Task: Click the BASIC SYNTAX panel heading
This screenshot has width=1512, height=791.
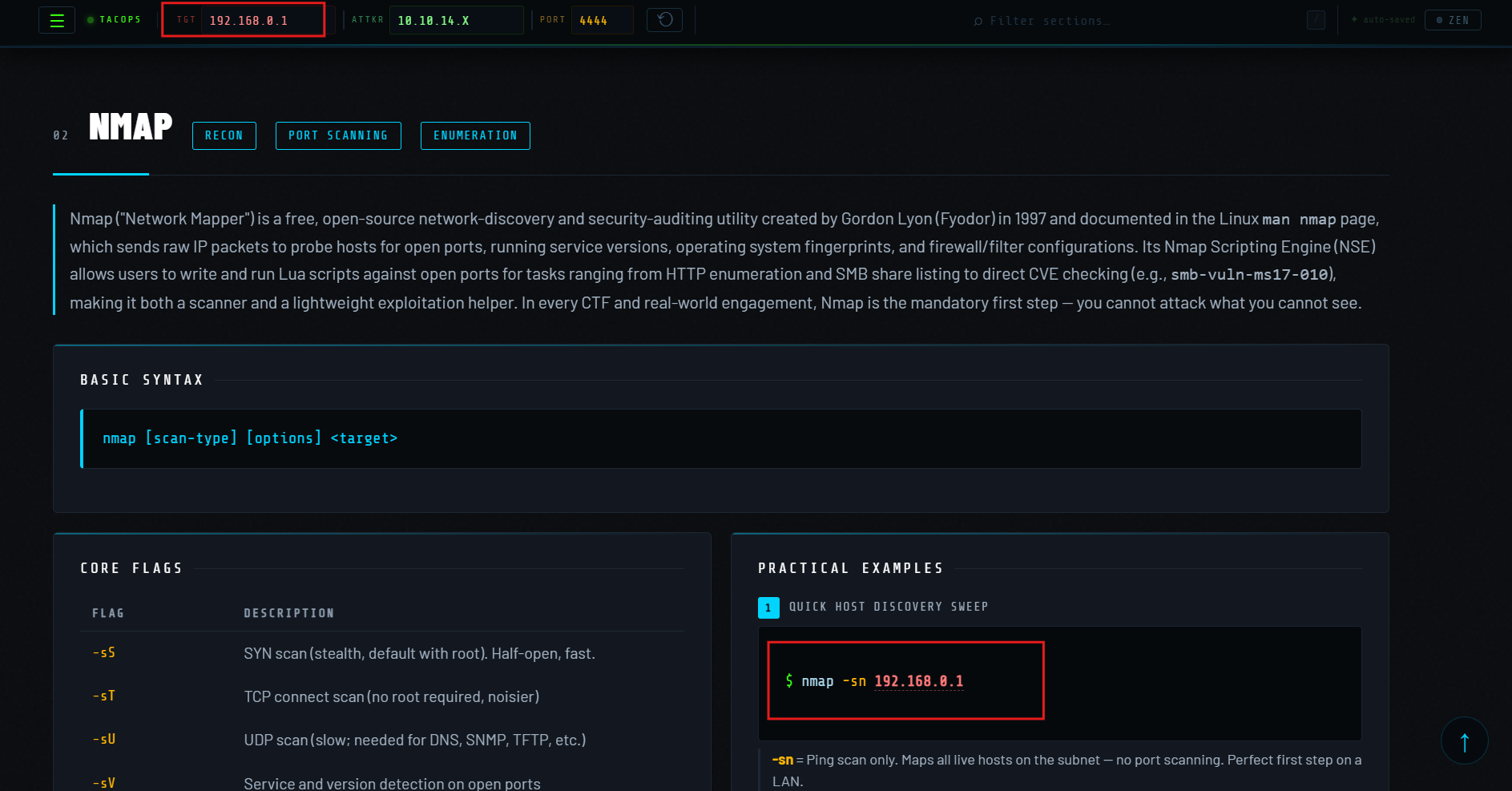Action: pyautogui.click(x=142, y=380)
